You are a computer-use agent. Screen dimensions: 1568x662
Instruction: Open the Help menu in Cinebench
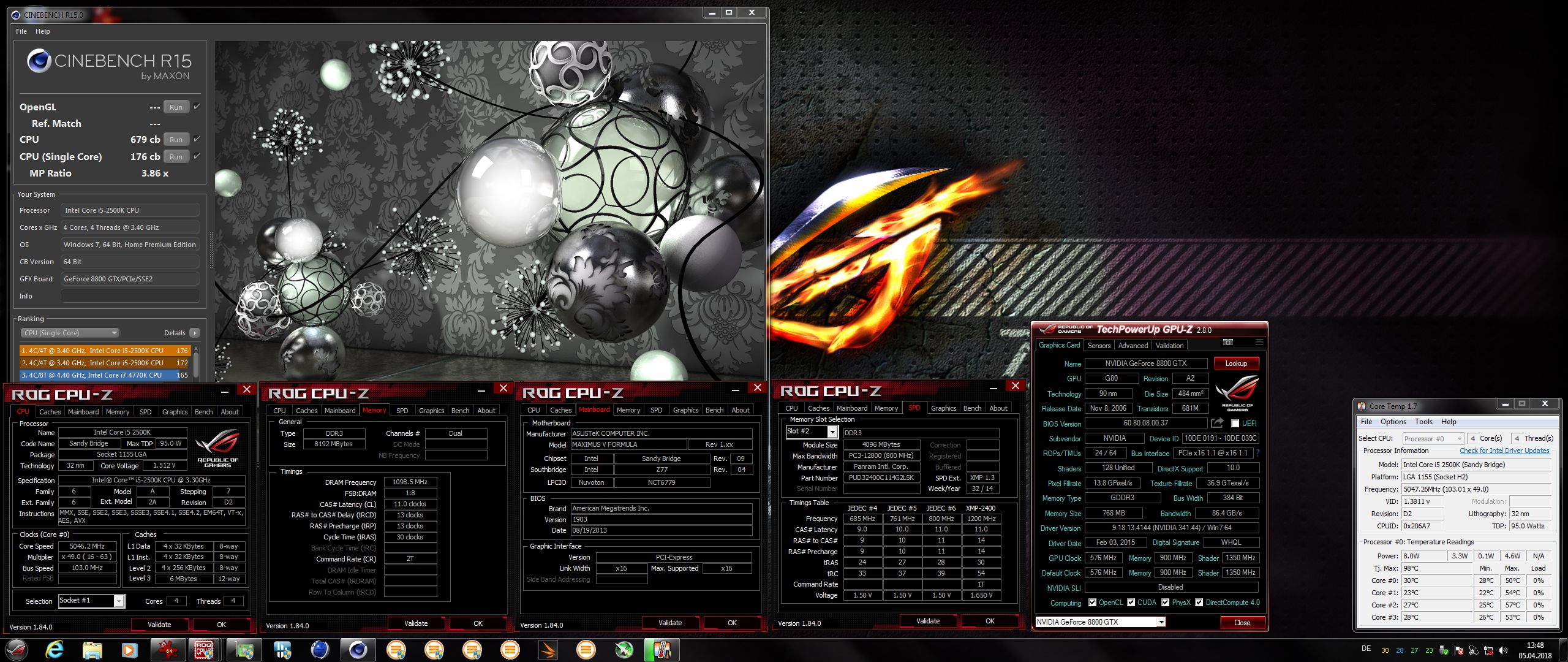[43, 31]
